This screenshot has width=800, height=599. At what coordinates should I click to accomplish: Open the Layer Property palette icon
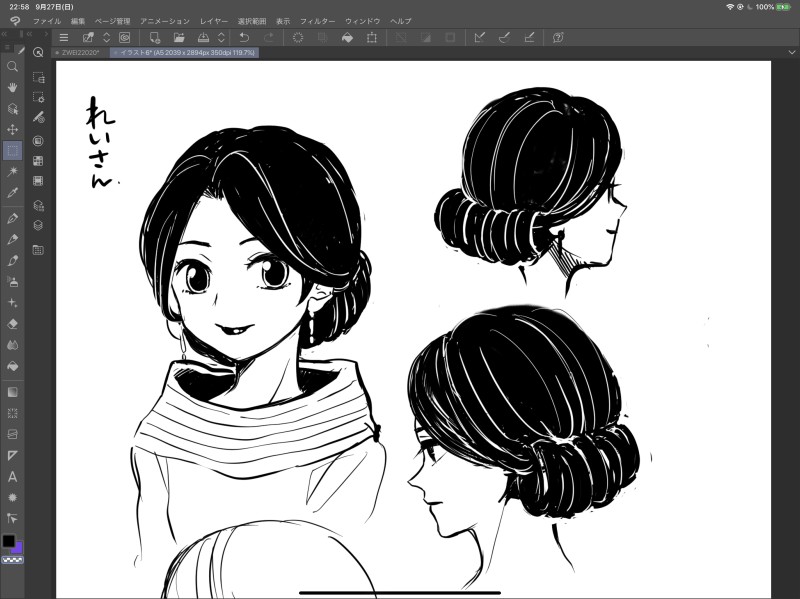[x=38, y=206]
